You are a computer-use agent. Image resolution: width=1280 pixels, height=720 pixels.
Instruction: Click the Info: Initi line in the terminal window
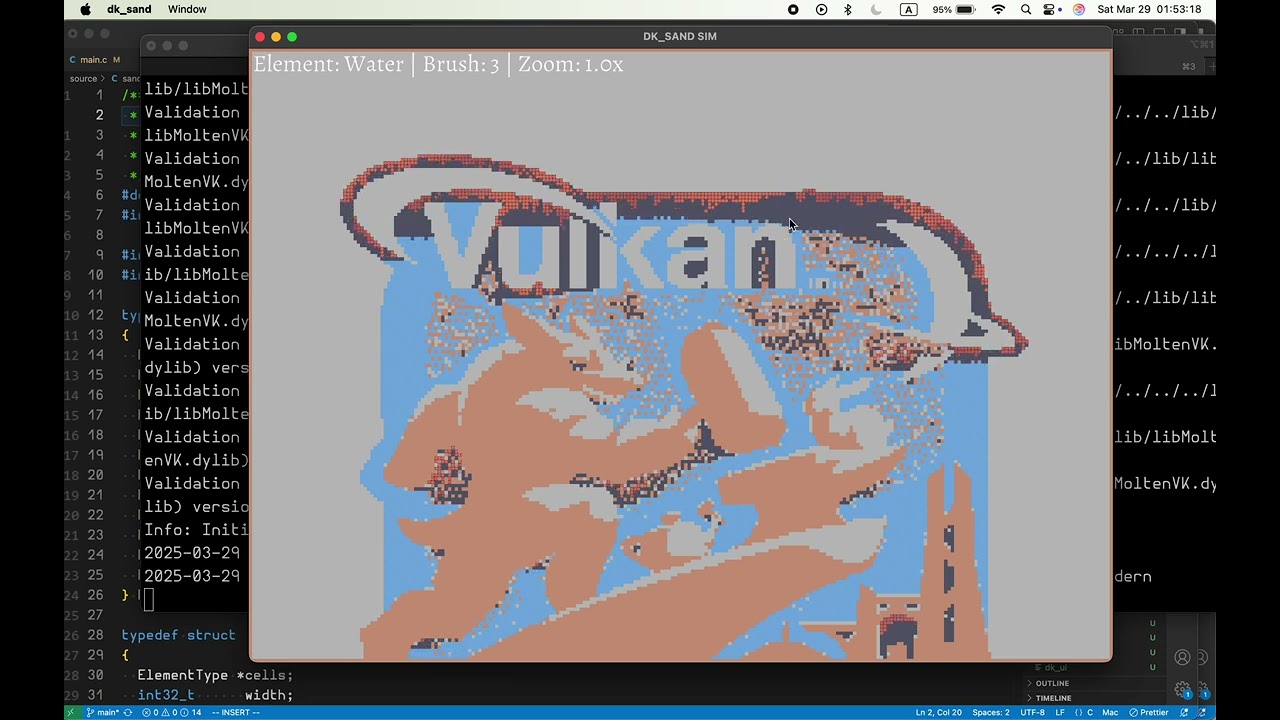[x=196, y=530]
